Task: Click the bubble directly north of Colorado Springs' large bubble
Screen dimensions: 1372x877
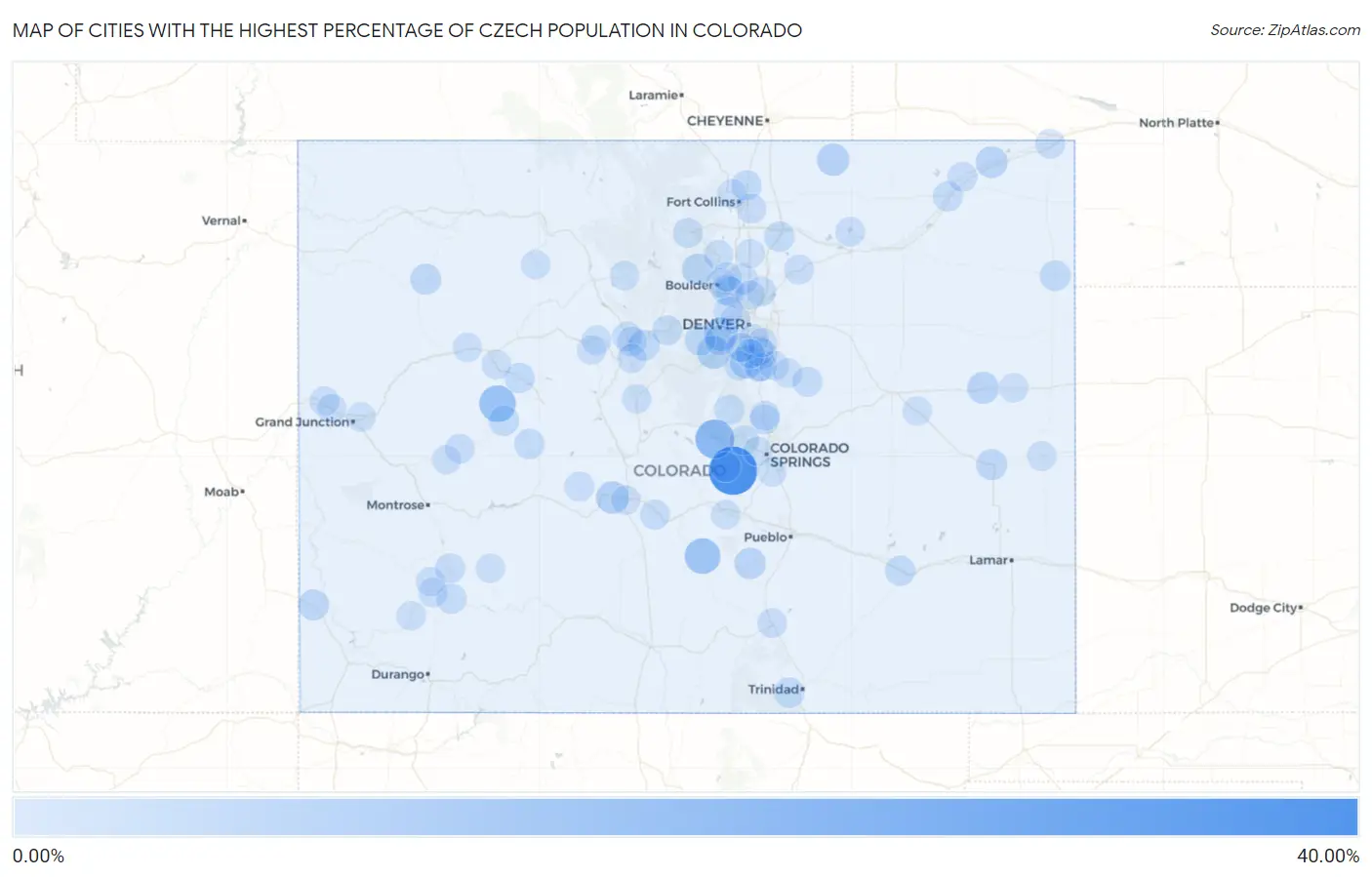Action: [714, 438]
